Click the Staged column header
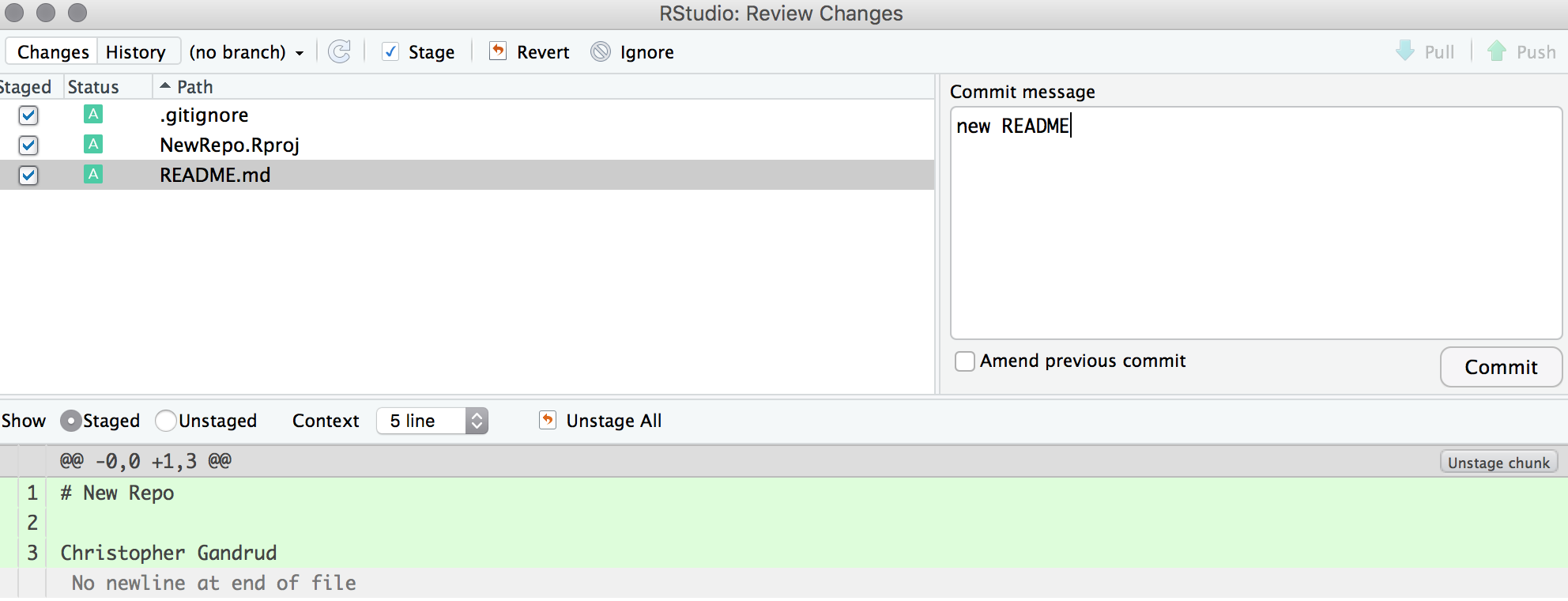The height and width of the screenshot is (601, 1568). click(25, 86)
